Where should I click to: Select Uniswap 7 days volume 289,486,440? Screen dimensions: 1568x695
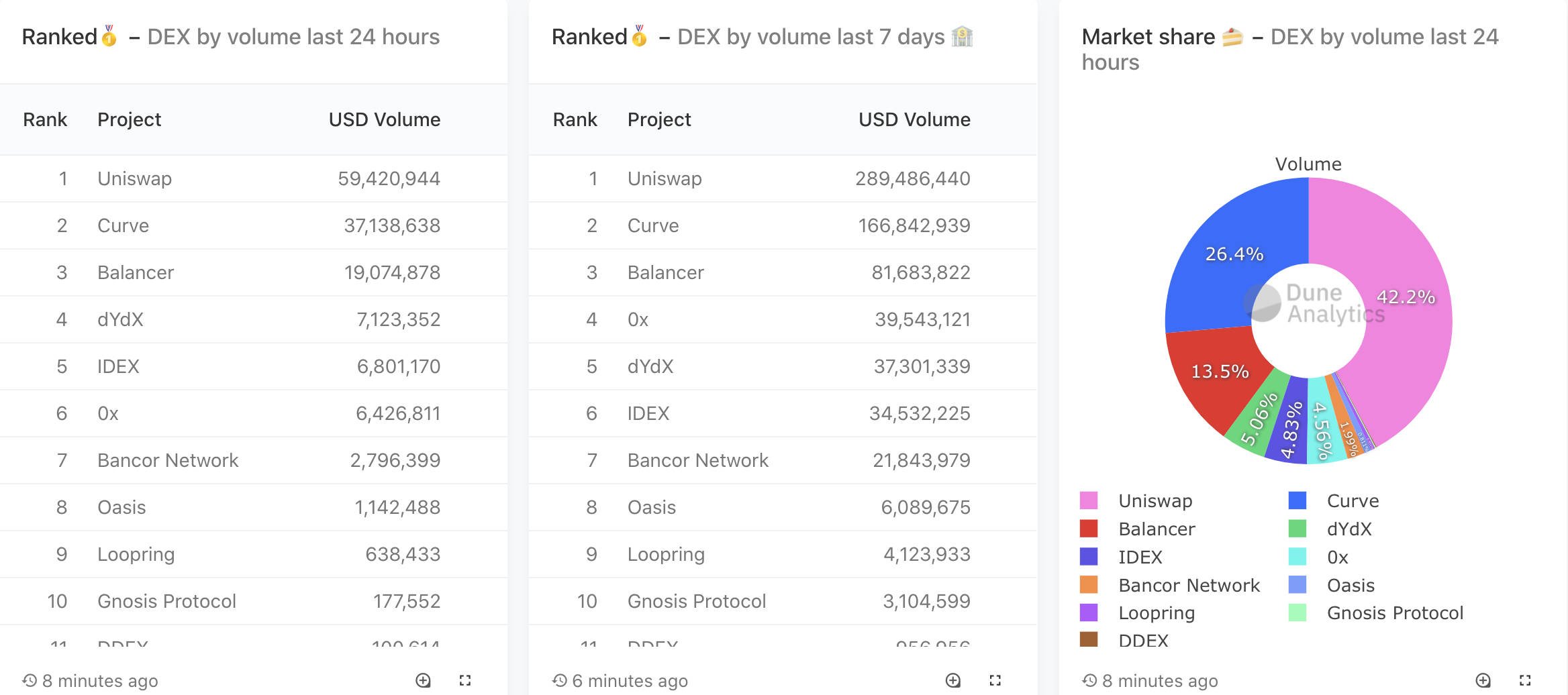click(x=913, y=178)
